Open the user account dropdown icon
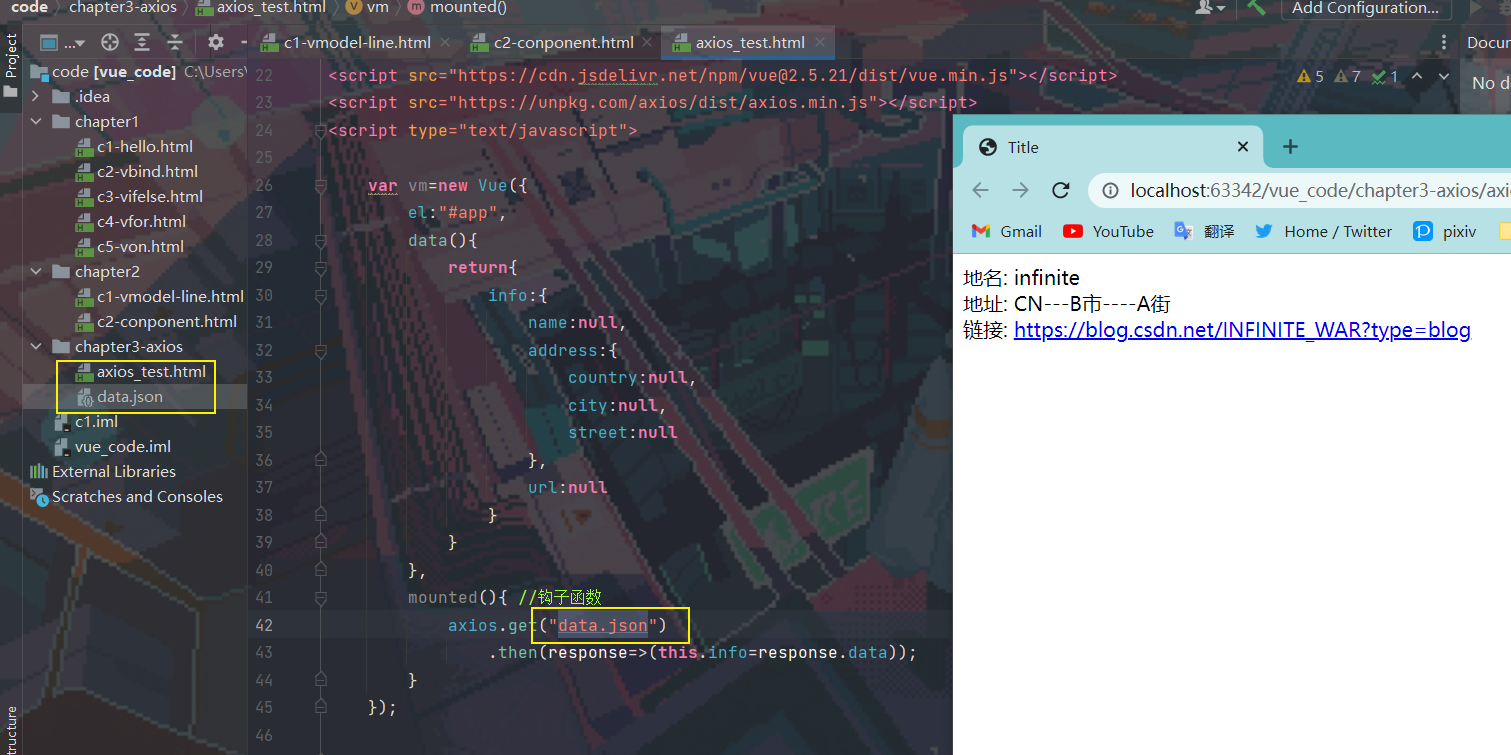 tap(1210, 7)
